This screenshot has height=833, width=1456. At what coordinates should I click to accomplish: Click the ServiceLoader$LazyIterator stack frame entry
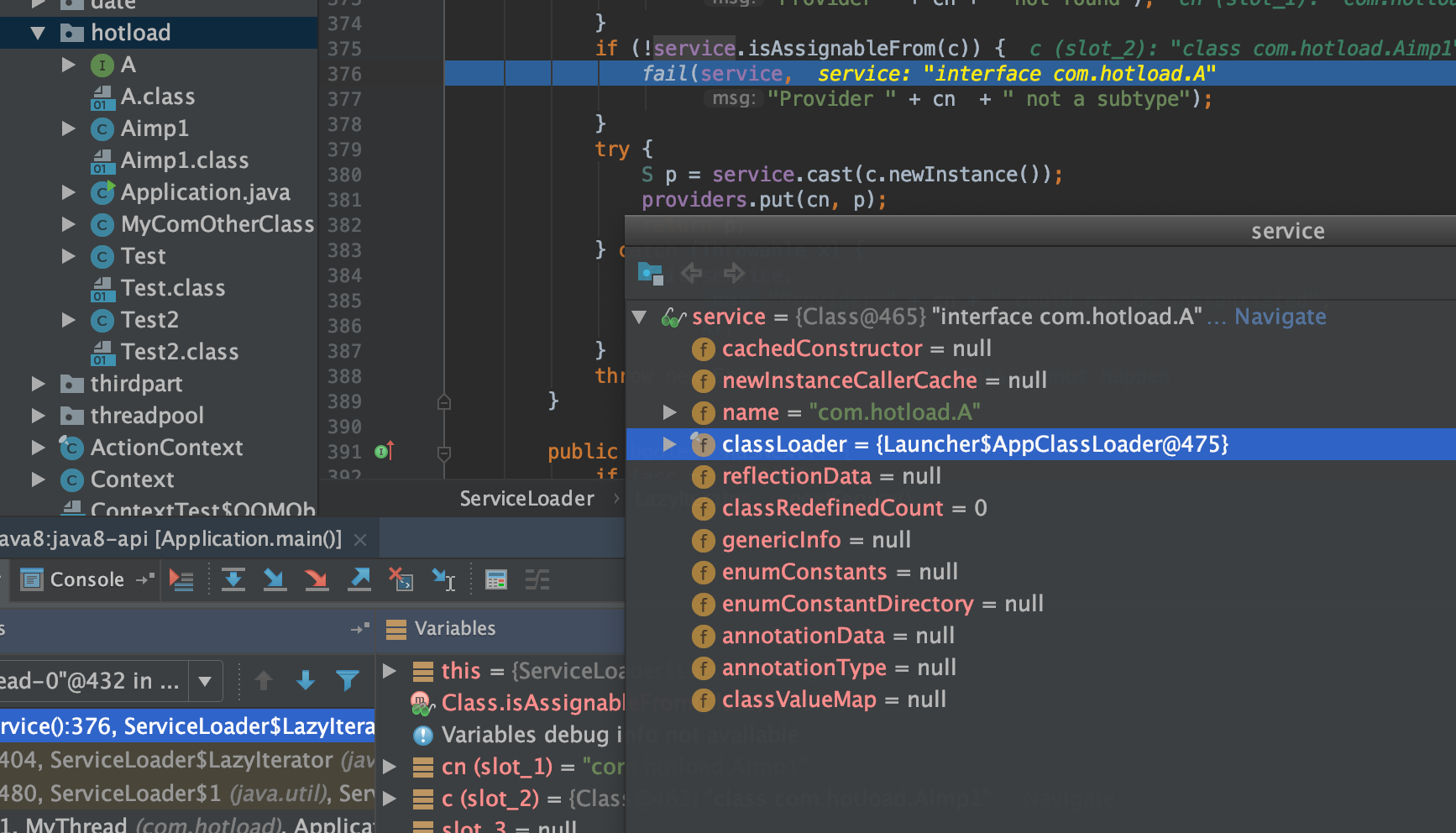(186, 726)
